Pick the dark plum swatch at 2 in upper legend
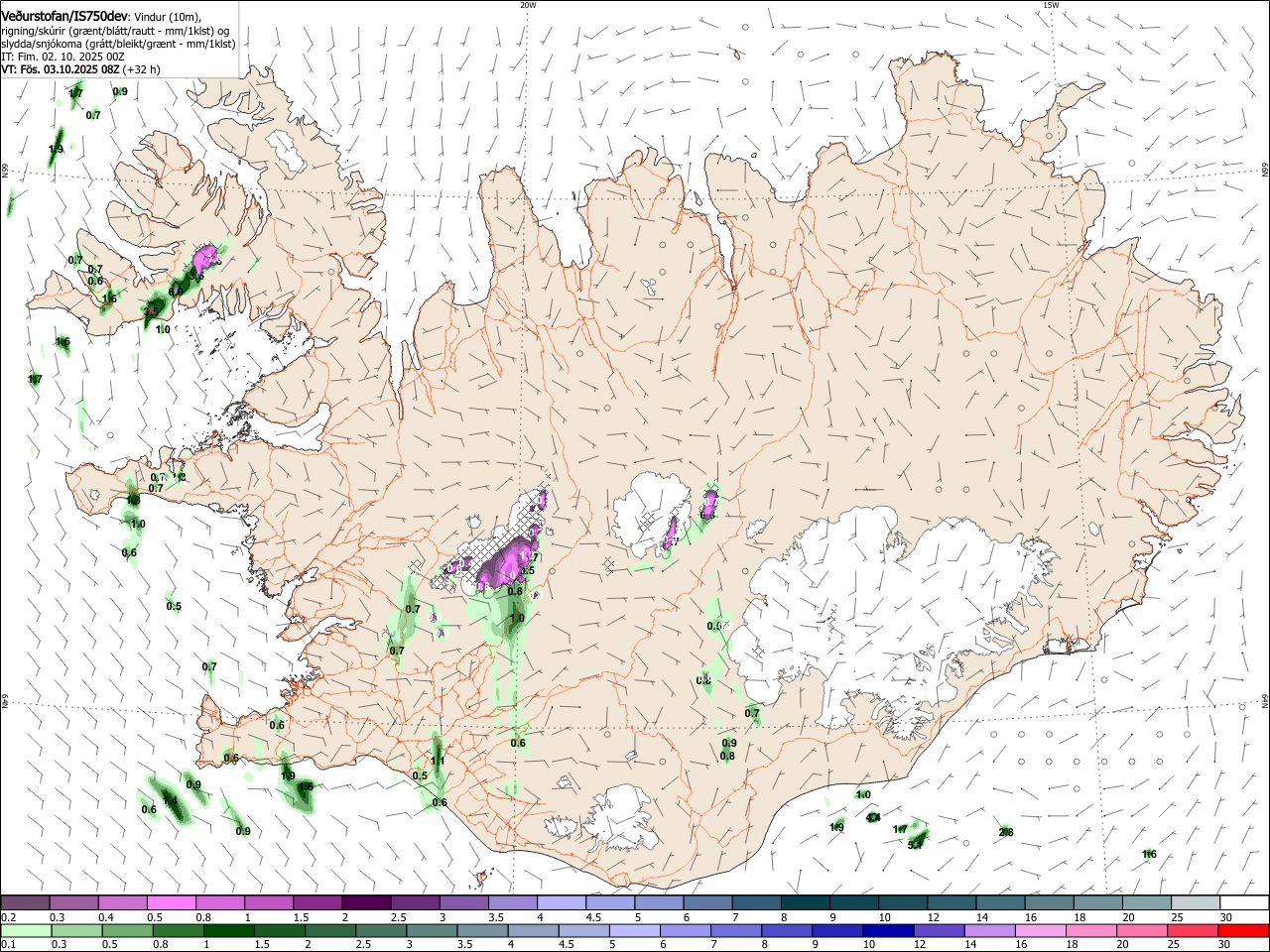 (366, 902)
